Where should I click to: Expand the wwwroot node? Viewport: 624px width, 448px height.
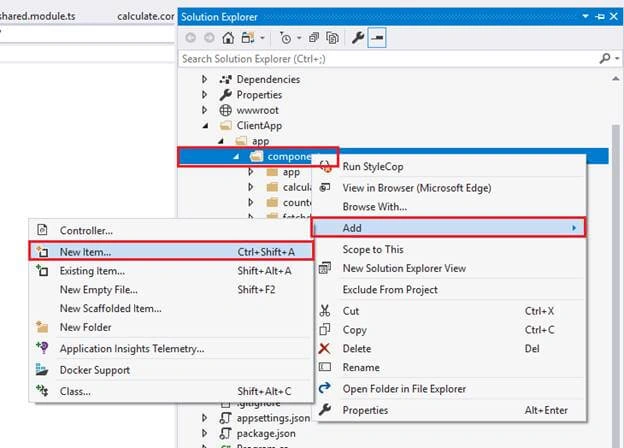tap(205, 110)
